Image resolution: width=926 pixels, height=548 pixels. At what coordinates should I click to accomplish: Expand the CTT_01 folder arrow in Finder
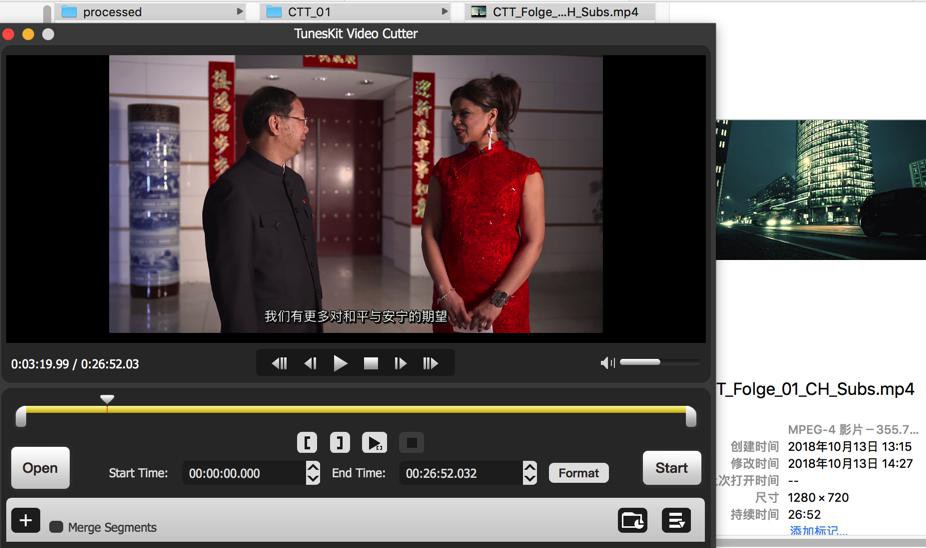point(444,11)
